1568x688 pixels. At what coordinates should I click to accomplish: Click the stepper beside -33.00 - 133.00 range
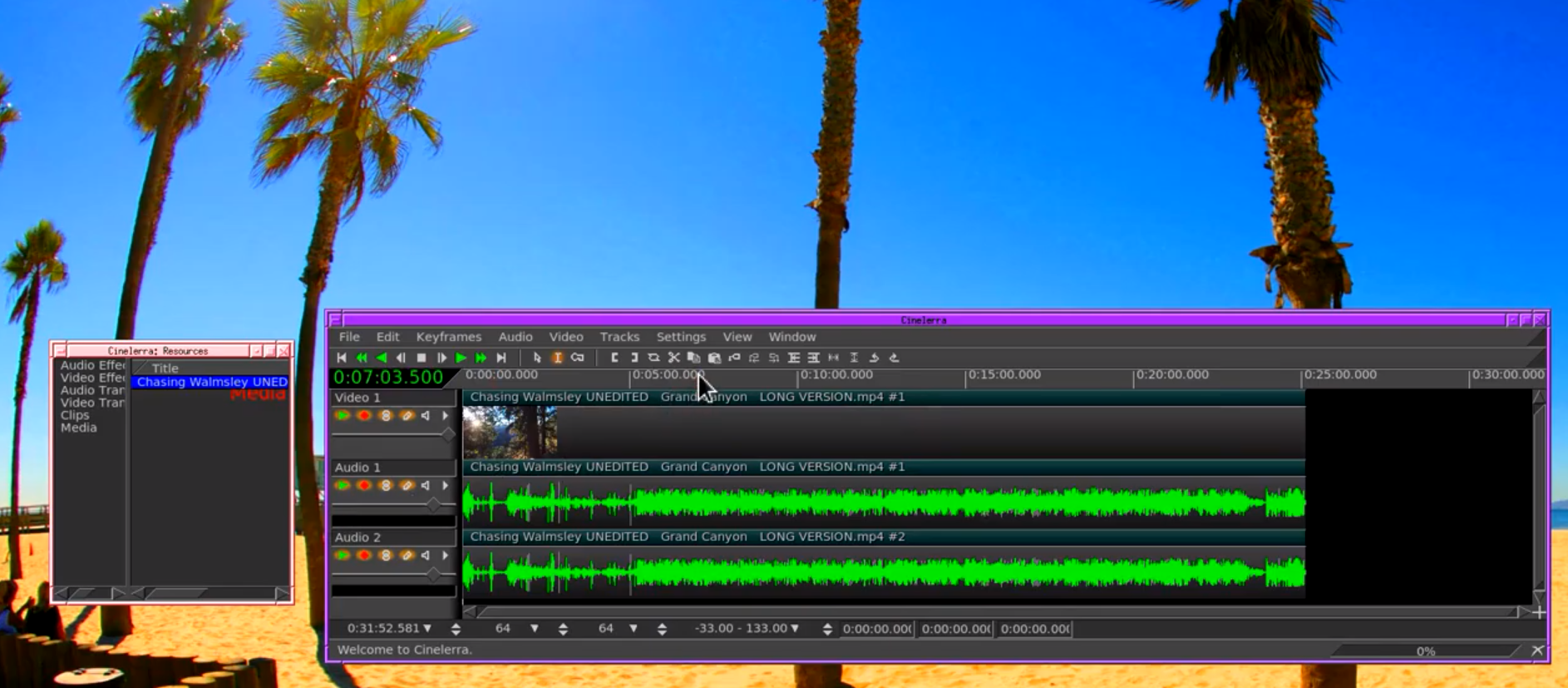827,629
